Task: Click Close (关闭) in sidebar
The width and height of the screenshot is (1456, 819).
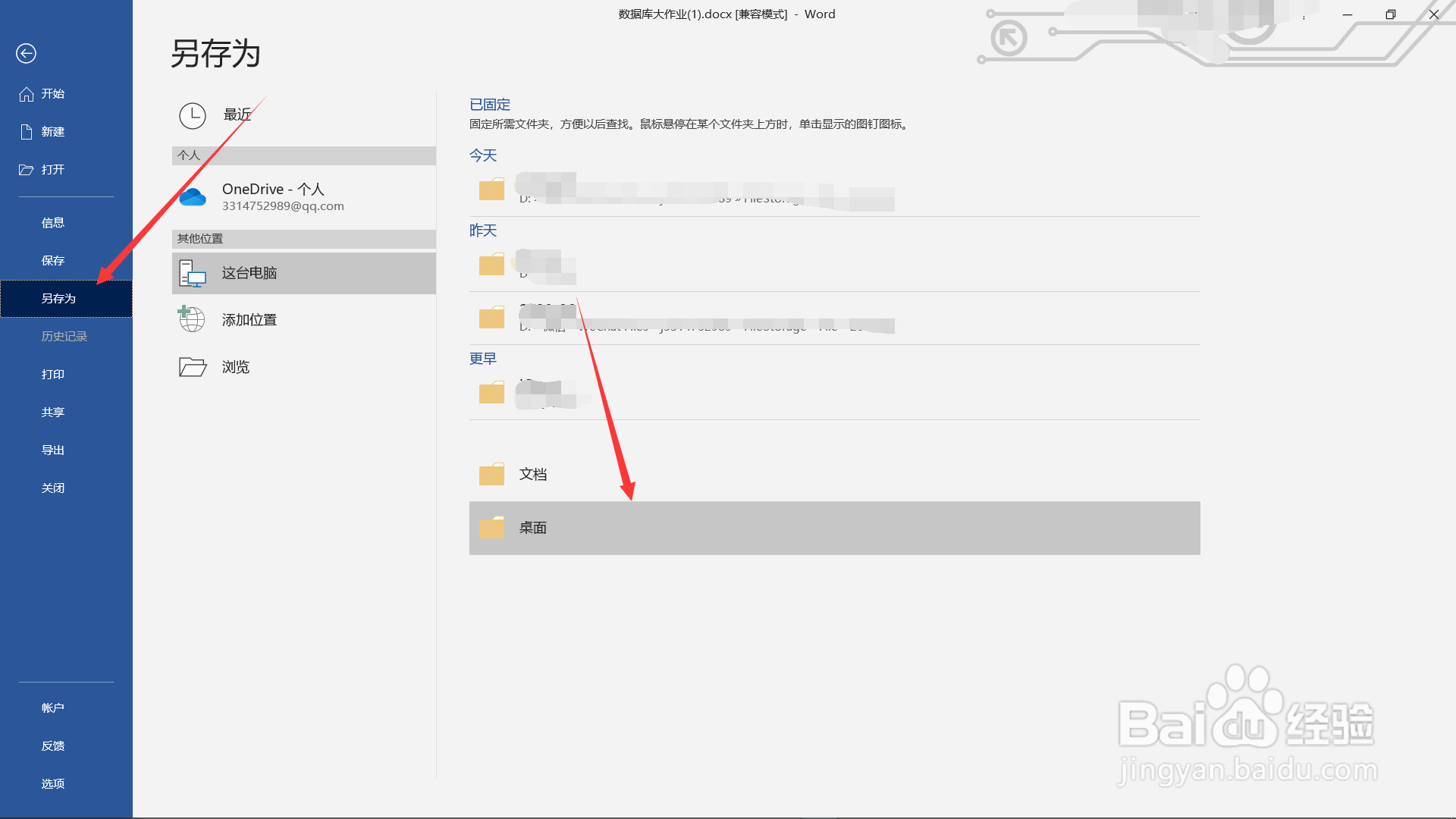Action: 53,488
